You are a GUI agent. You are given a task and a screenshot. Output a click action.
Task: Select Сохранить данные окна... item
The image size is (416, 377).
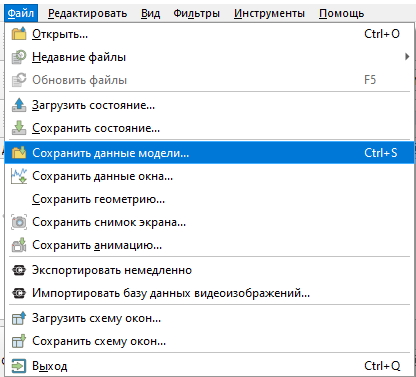click(x=209, y=176)
